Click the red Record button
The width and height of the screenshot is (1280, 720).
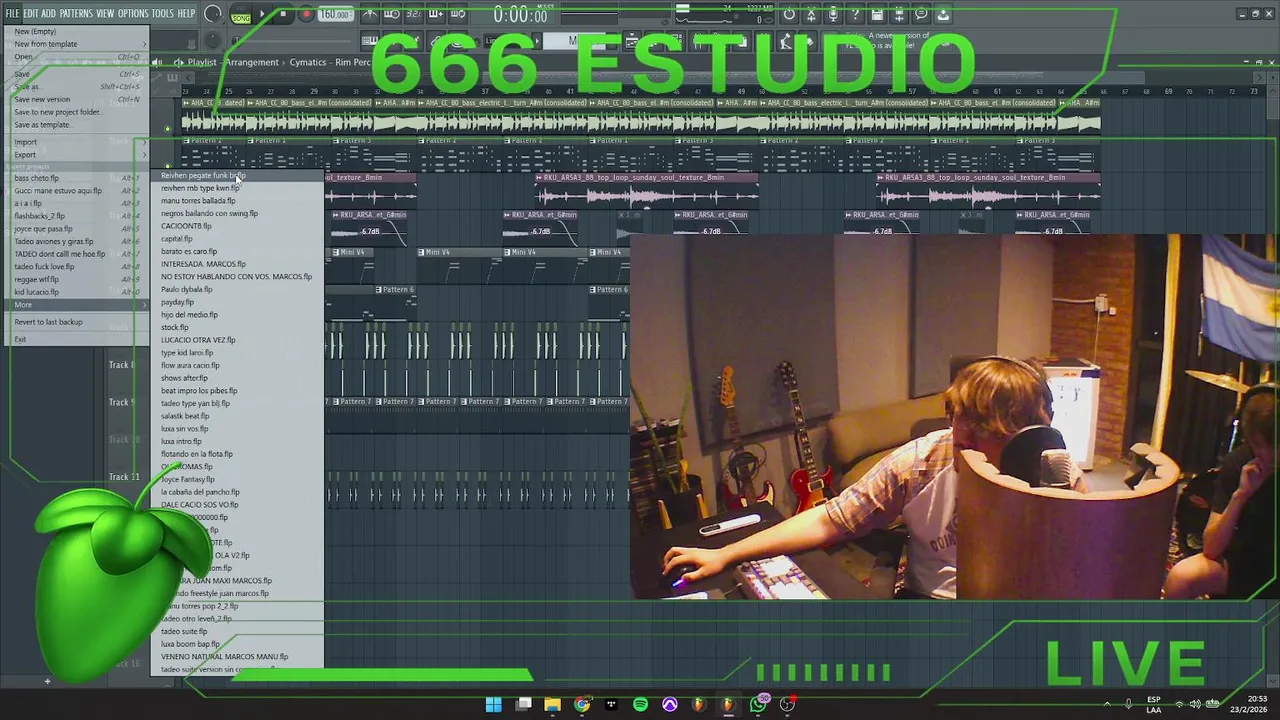click(x=306, y=14)
